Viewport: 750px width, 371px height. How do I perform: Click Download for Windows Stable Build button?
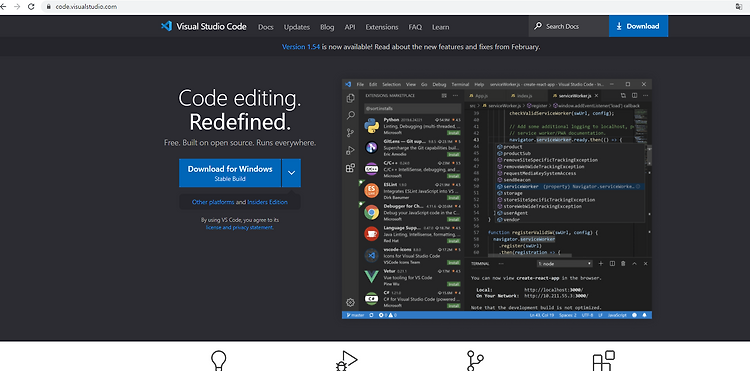tap(230, 173)
